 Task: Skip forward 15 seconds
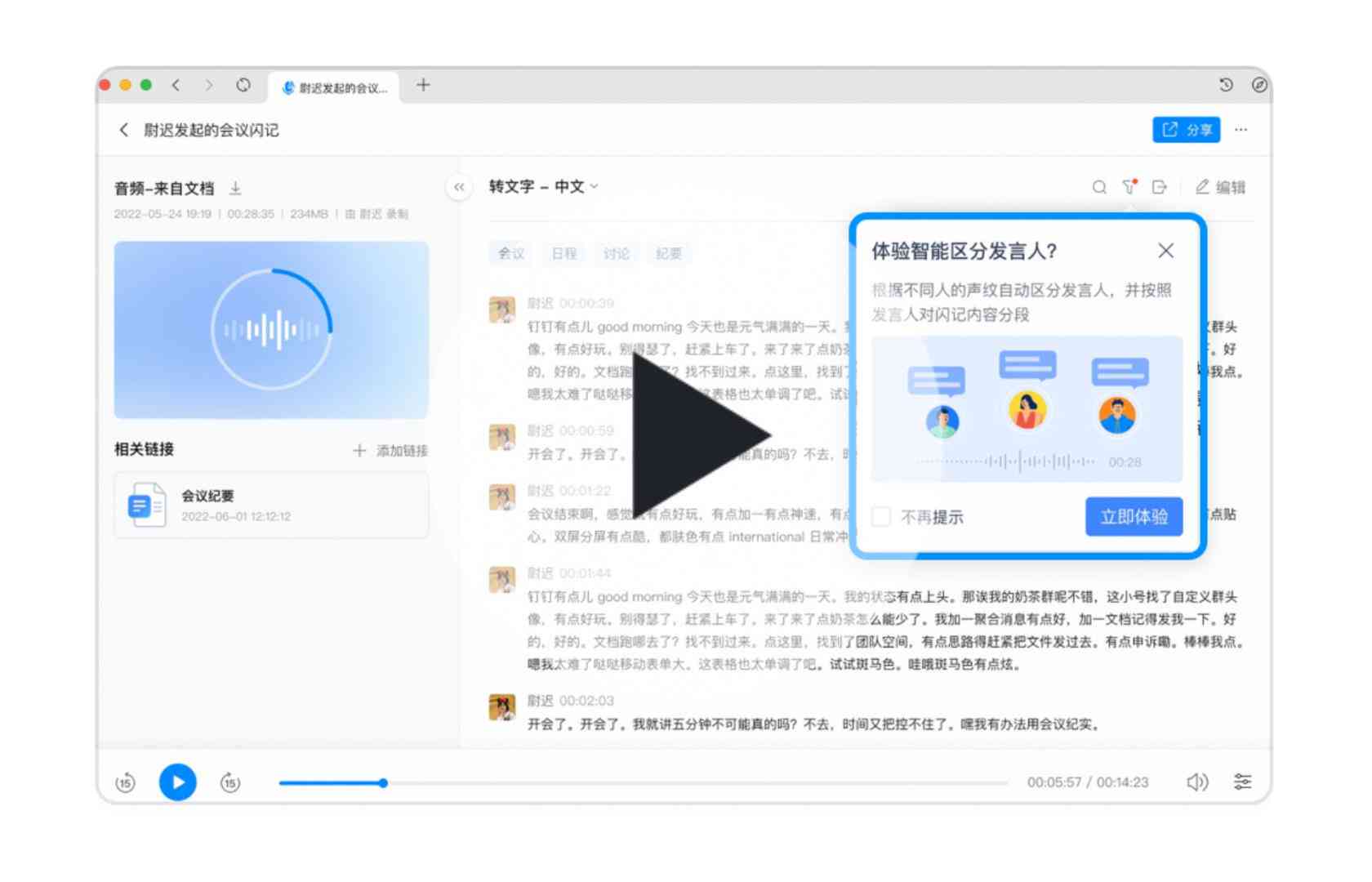pyautogui.click(x=230, y=782)
